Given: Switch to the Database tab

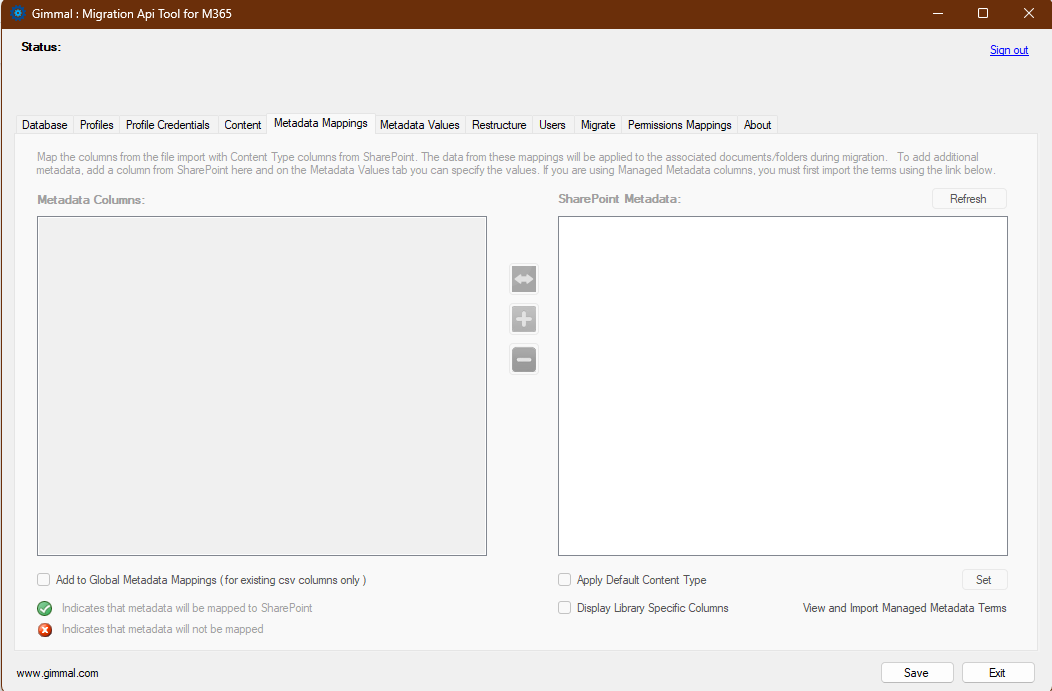Looking at the screenshot, I should click(44, 124).
